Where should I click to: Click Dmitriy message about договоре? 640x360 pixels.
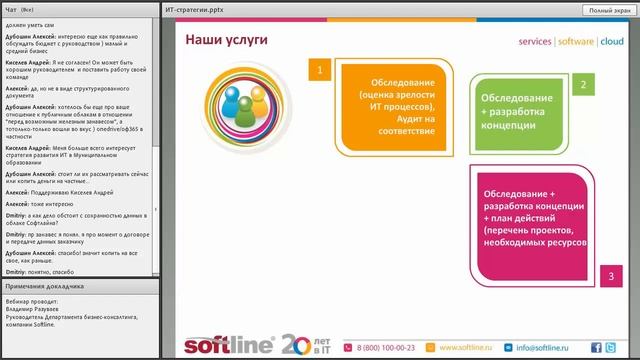click(78, 238)
